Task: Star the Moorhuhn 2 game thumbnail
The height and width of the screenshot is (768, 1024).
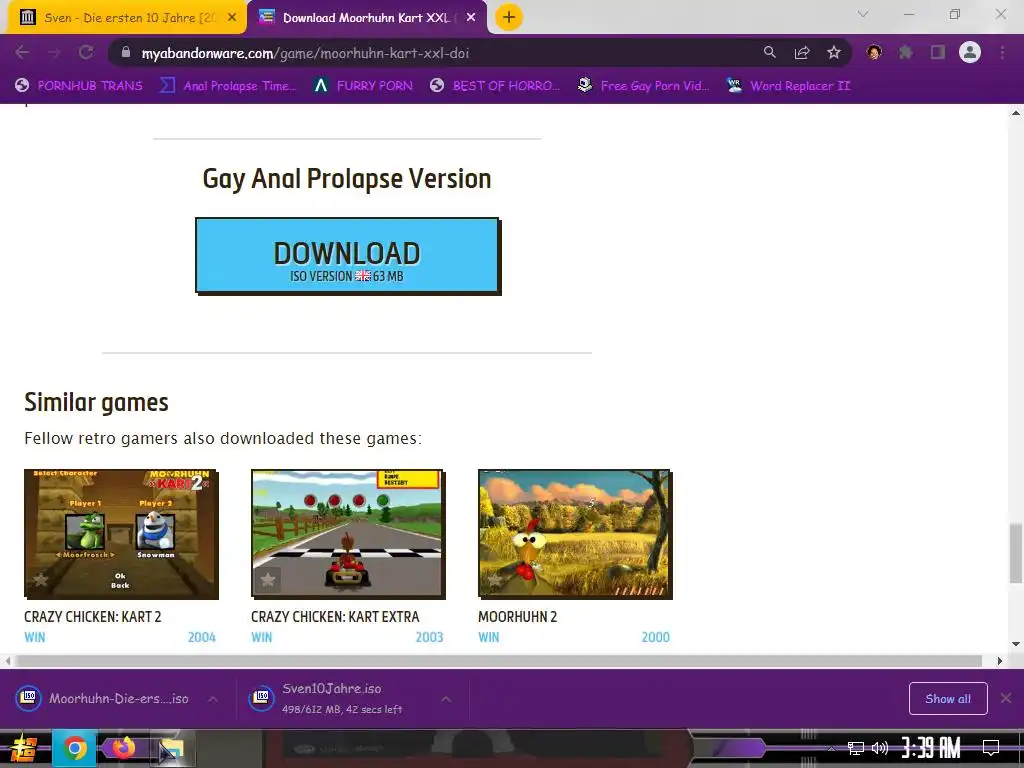Action: tap(494, 579)
